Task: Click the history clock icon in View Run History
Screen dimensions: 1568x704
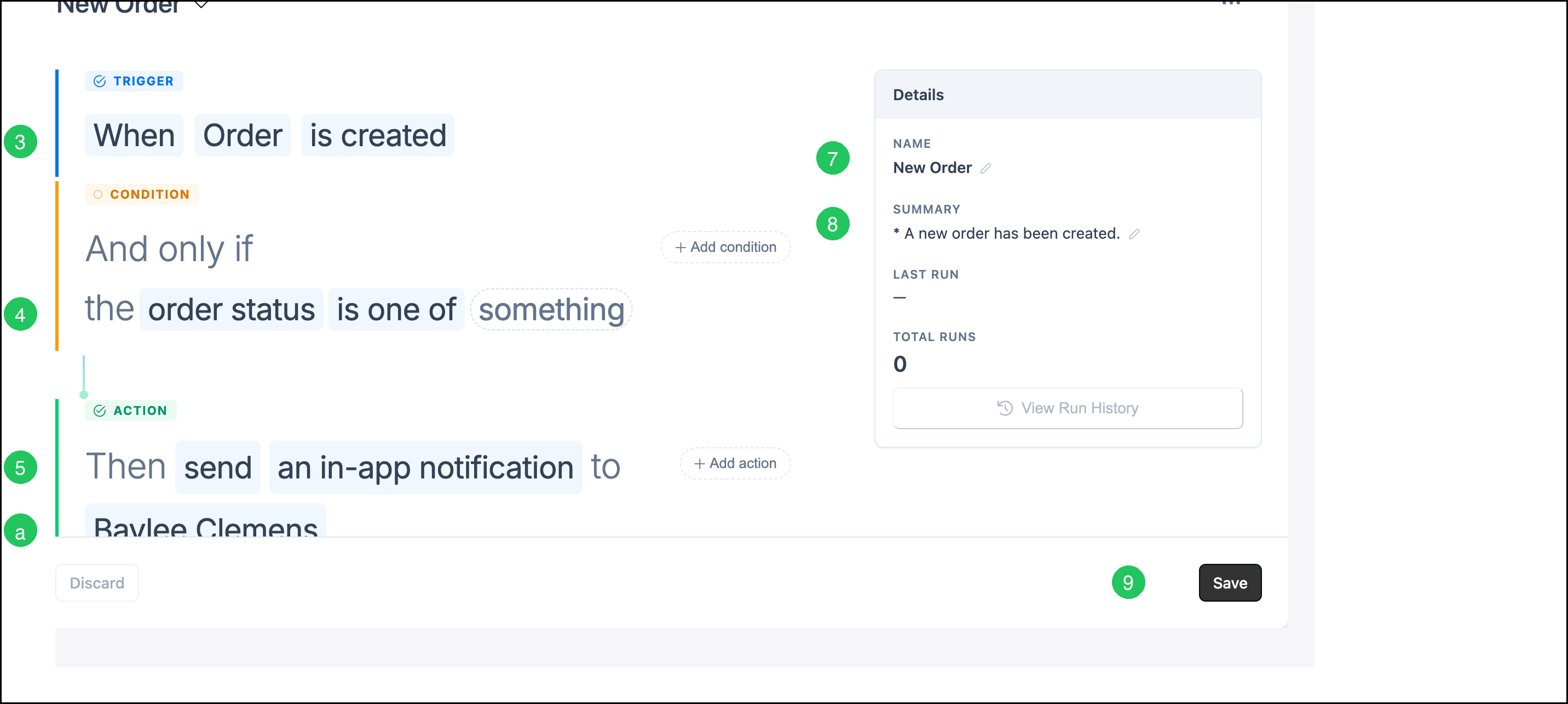Action: pos(1005,408)
